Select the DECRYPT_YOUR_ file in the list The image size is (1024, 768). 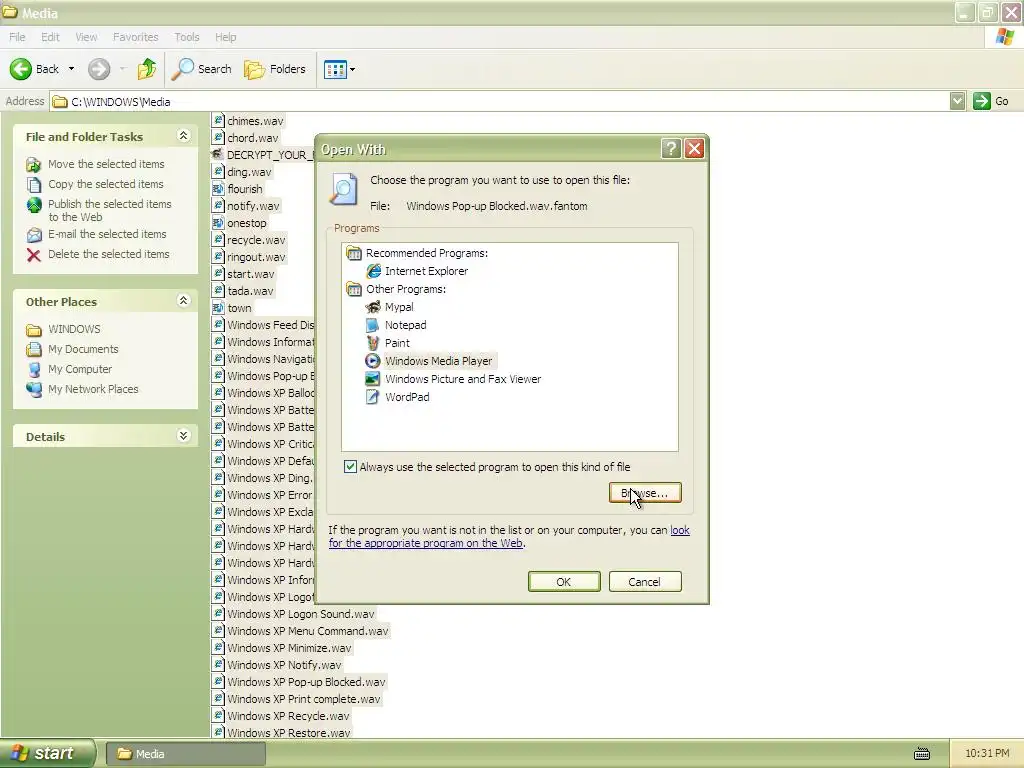(x=263, y=155)
